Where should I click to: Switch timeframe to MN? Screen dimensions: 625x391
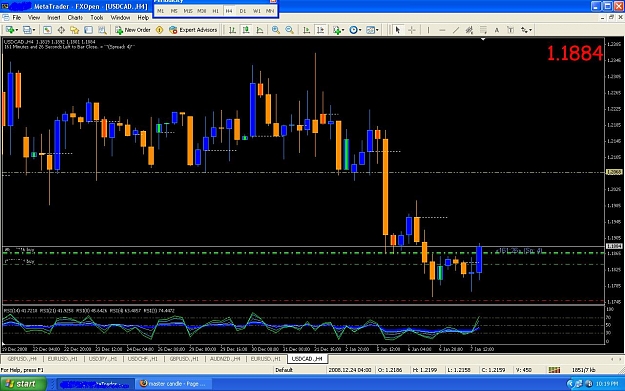pos(270,11)
